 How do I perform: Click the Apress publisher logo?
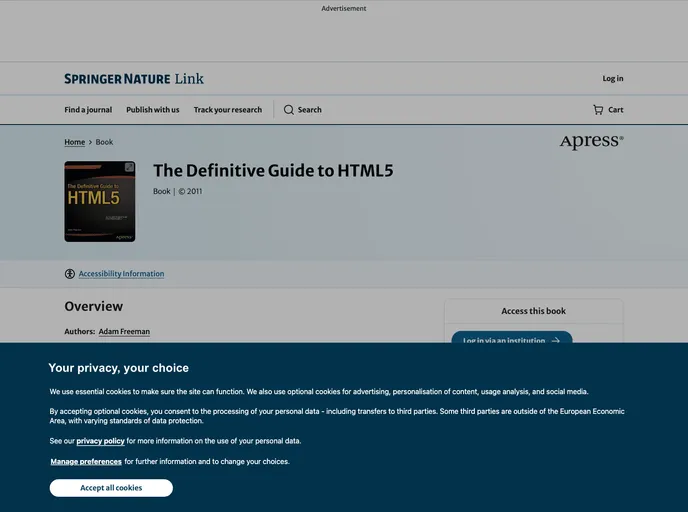(x=591, y=142)
